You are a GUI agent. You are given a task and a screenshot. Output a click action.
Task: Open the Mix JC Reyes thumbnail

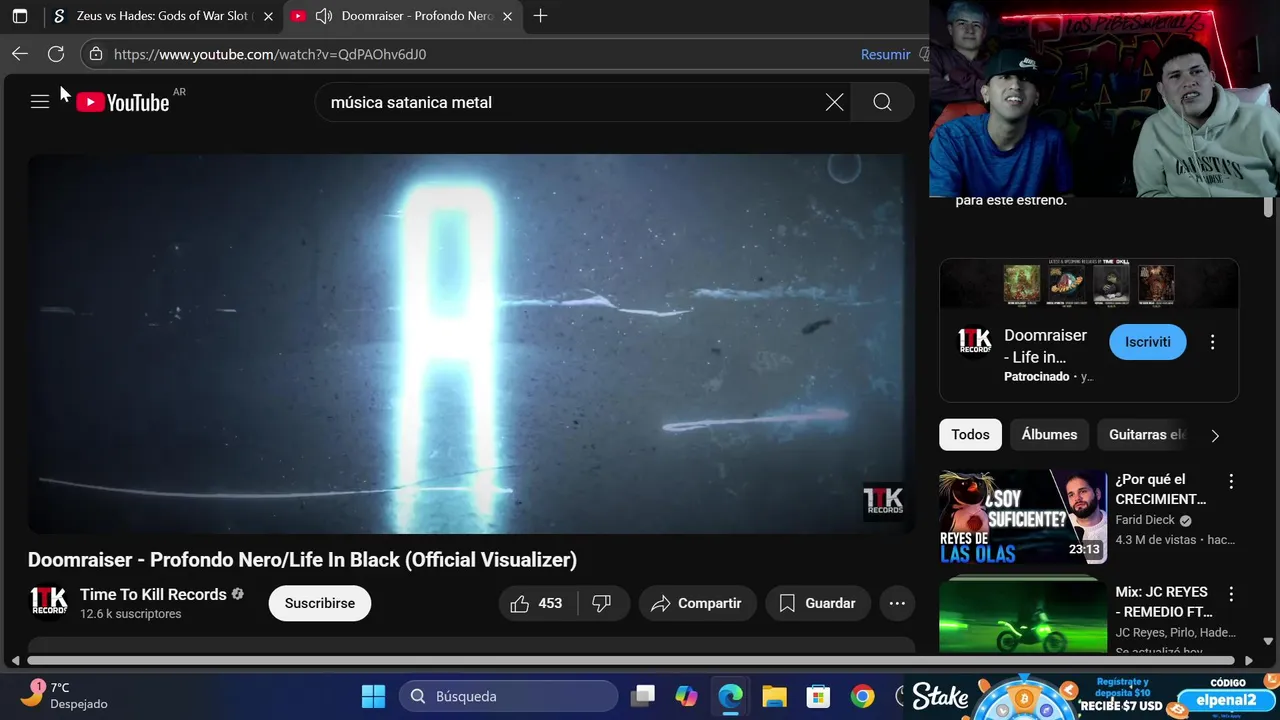tap(1022, 616)
